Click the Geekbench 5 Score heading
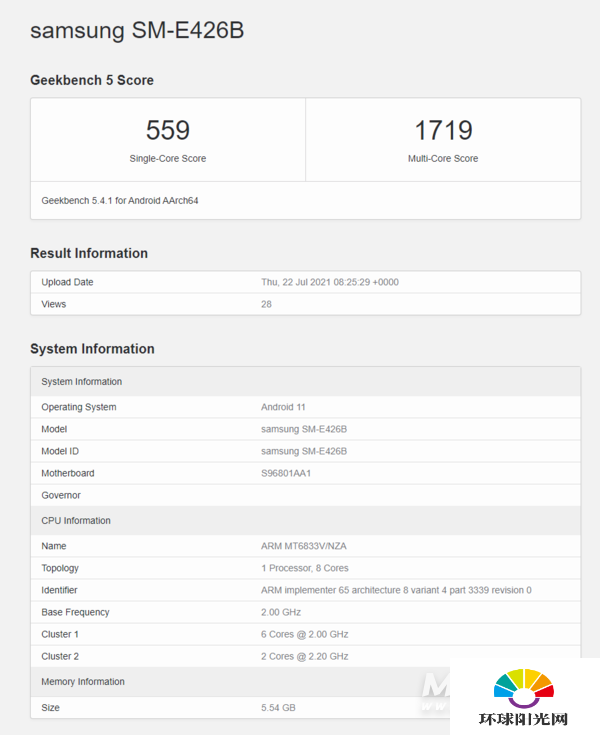Screen dimensions: 600x735 (x=92, y=80)
